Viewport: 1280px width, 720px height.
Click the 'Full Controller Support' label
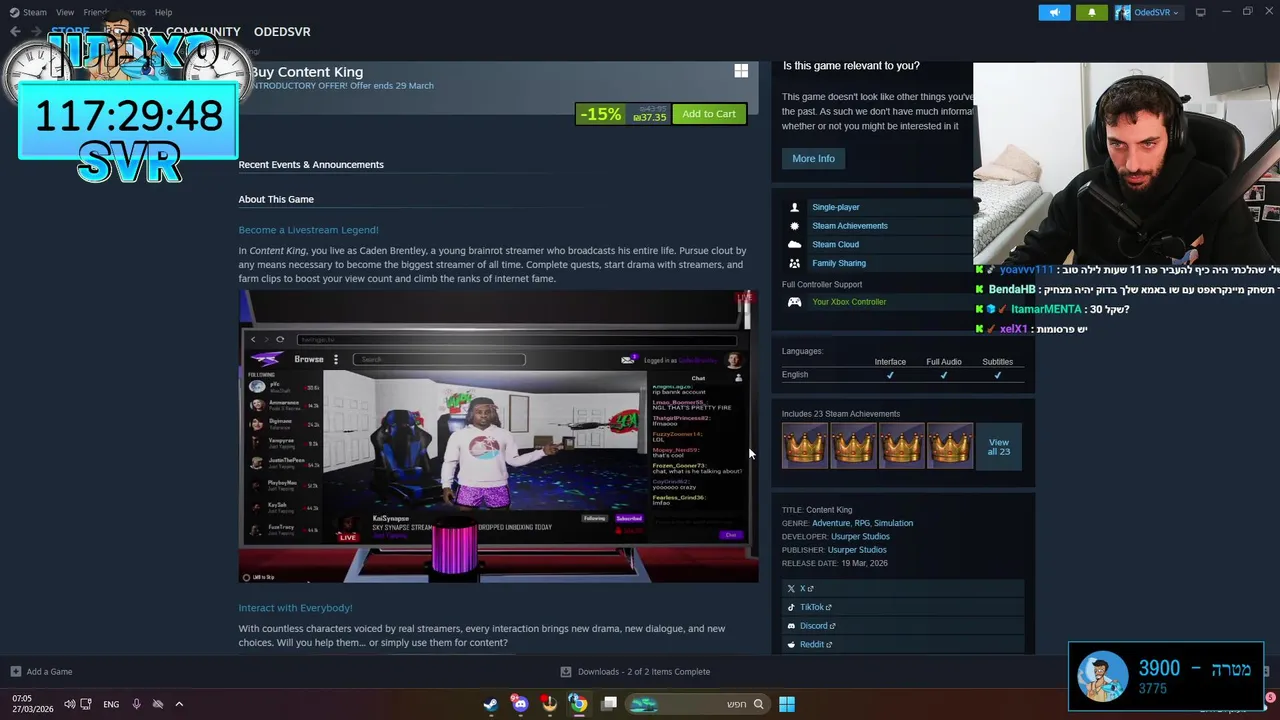[822, 285]
